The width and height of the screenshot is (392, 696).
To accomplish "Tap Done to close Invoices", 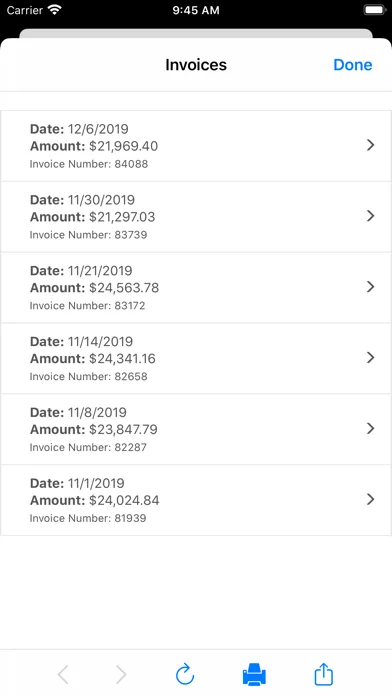I will click(352, 65).
